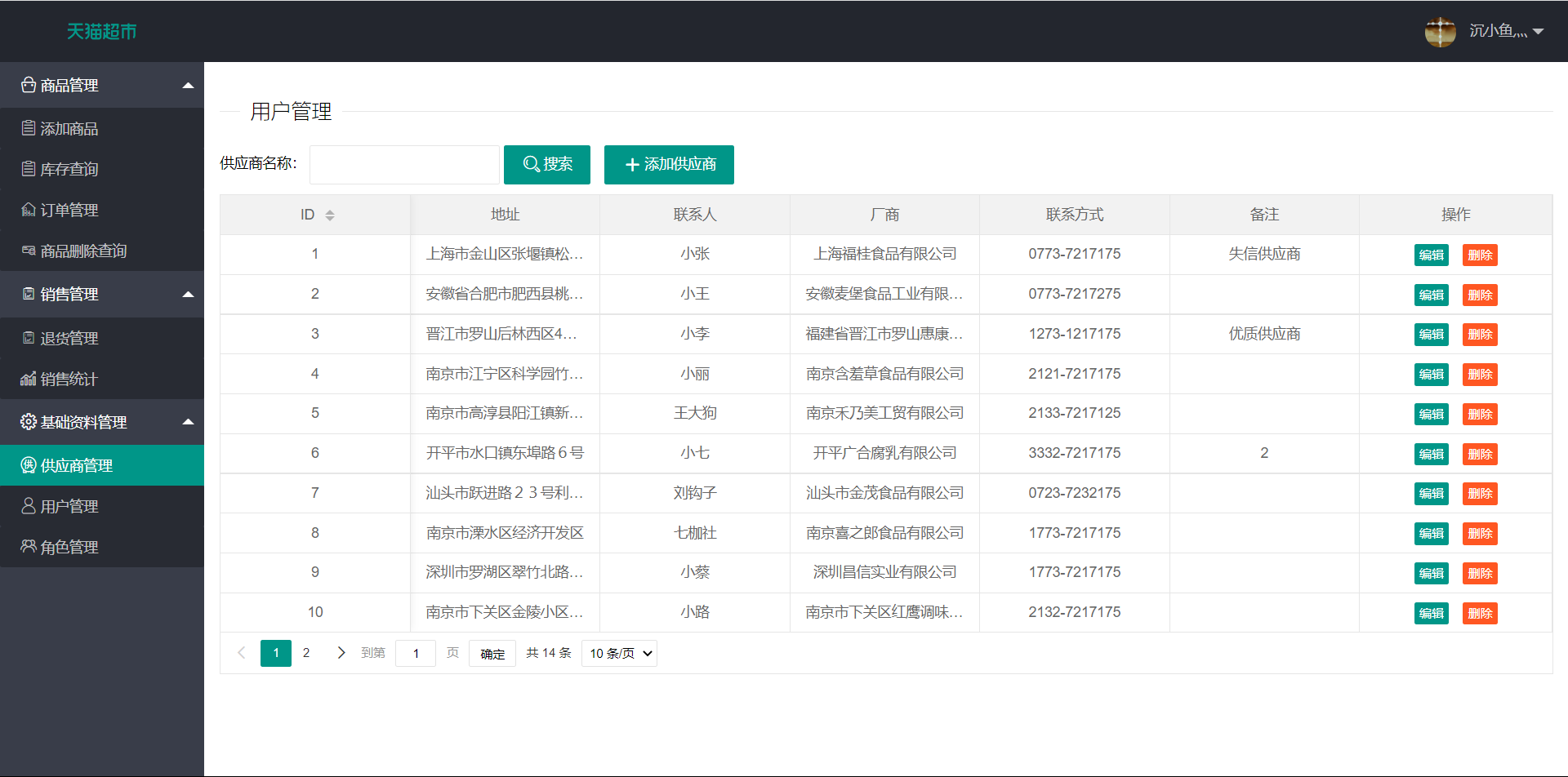Go to 订单管理 in sidebar
Screen dimensions: 1568x777
[69, 211]
